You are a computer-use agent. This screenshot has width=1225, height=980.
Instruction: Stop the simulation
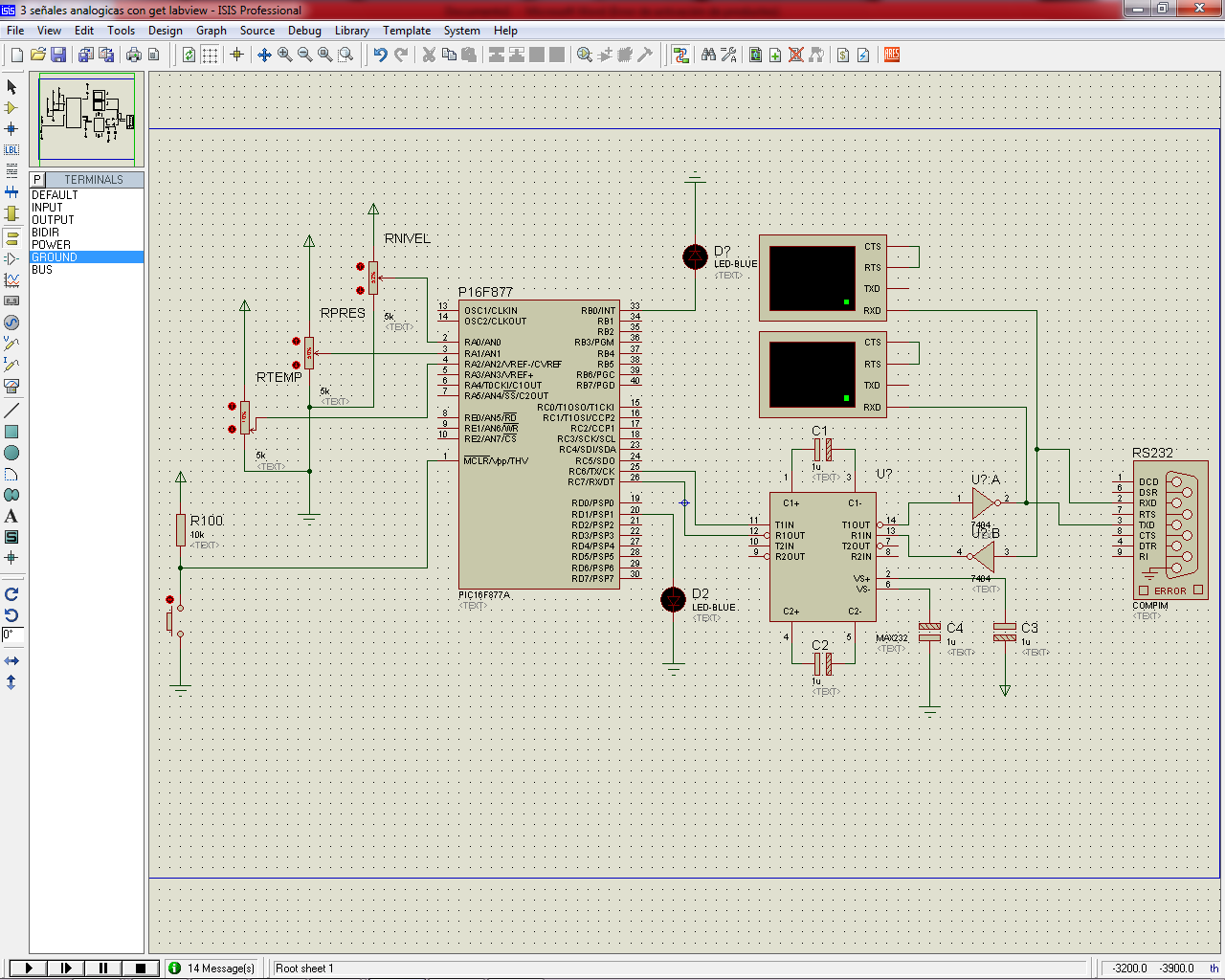pyautogui.click(x=140, y=969)
